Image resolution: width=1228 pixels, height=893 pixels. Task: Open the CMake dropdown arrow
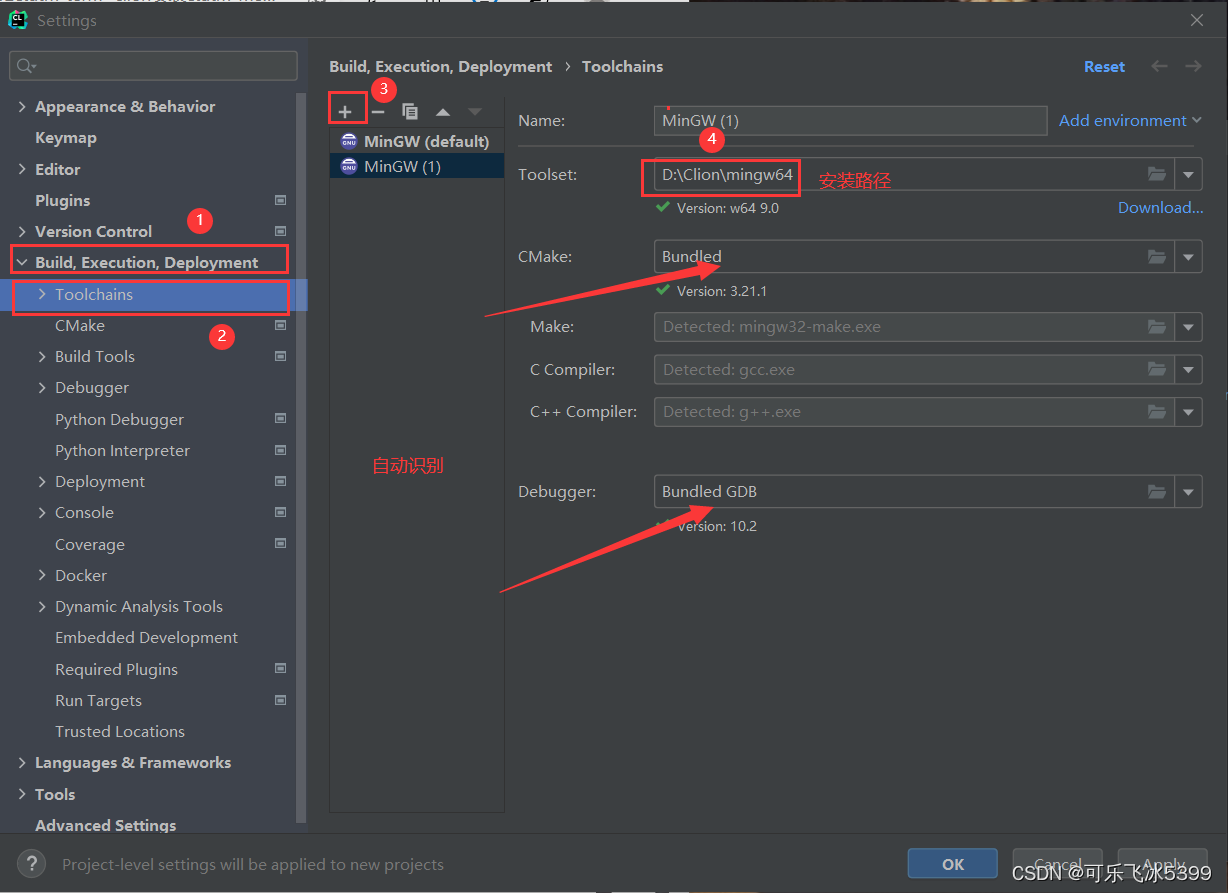click(x=1188, y=256)
